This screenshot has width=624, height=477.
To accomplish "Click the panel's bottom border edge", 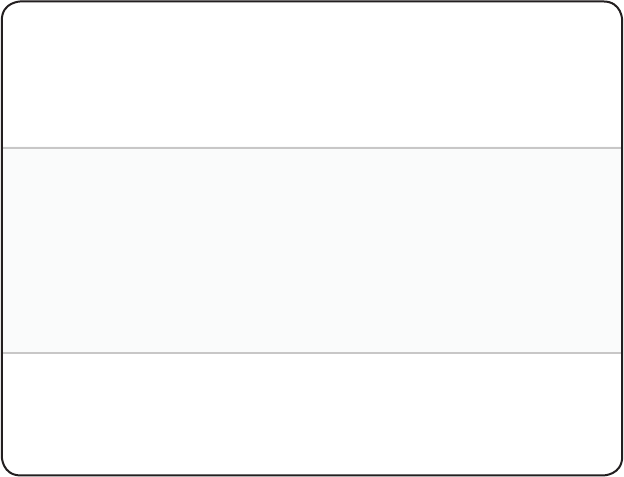I will (312, 474).
